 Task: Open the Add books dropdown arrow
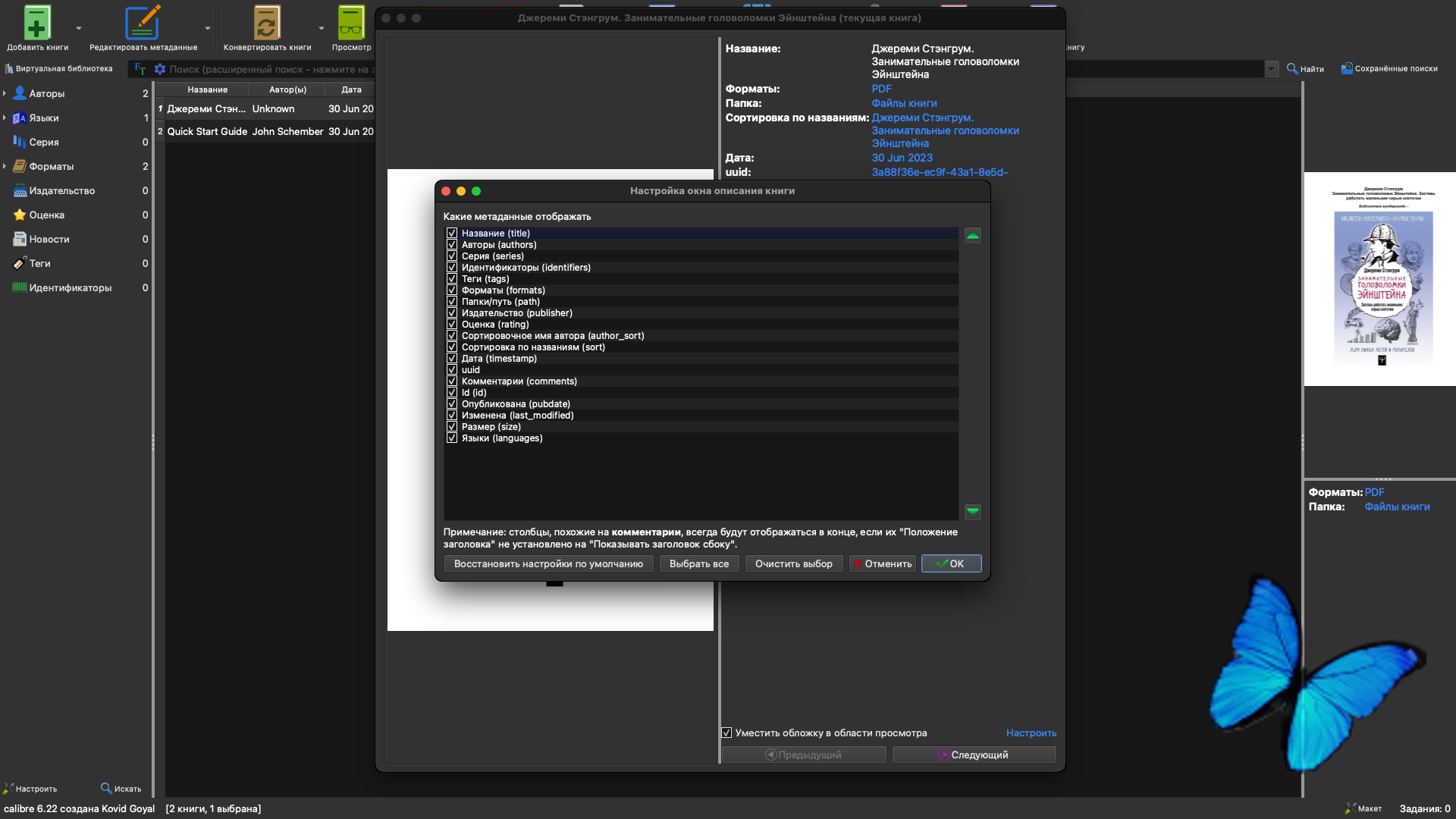79,29
